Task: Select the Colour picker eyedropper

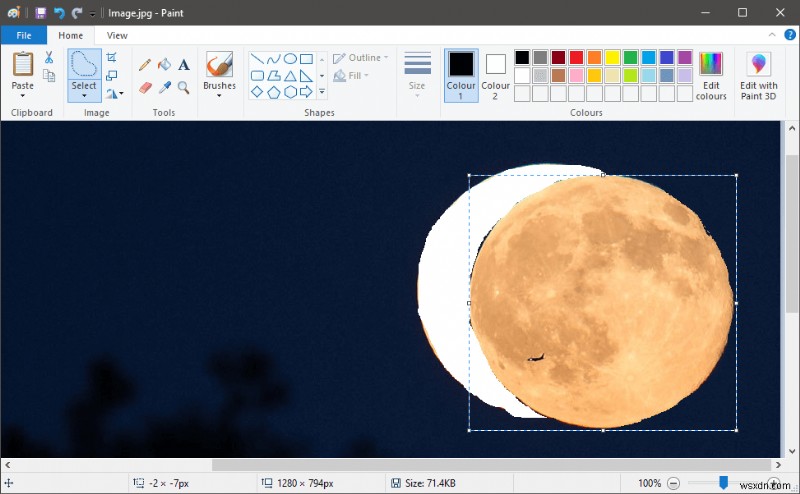Action: click(x=164, y=88)
